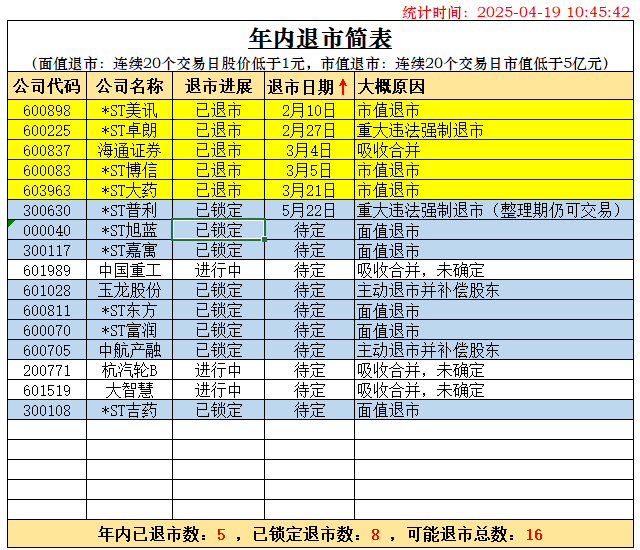Click the 退市日期 column header
The width and height of the screenshot is (640, 550).
(x=309, y=86)
